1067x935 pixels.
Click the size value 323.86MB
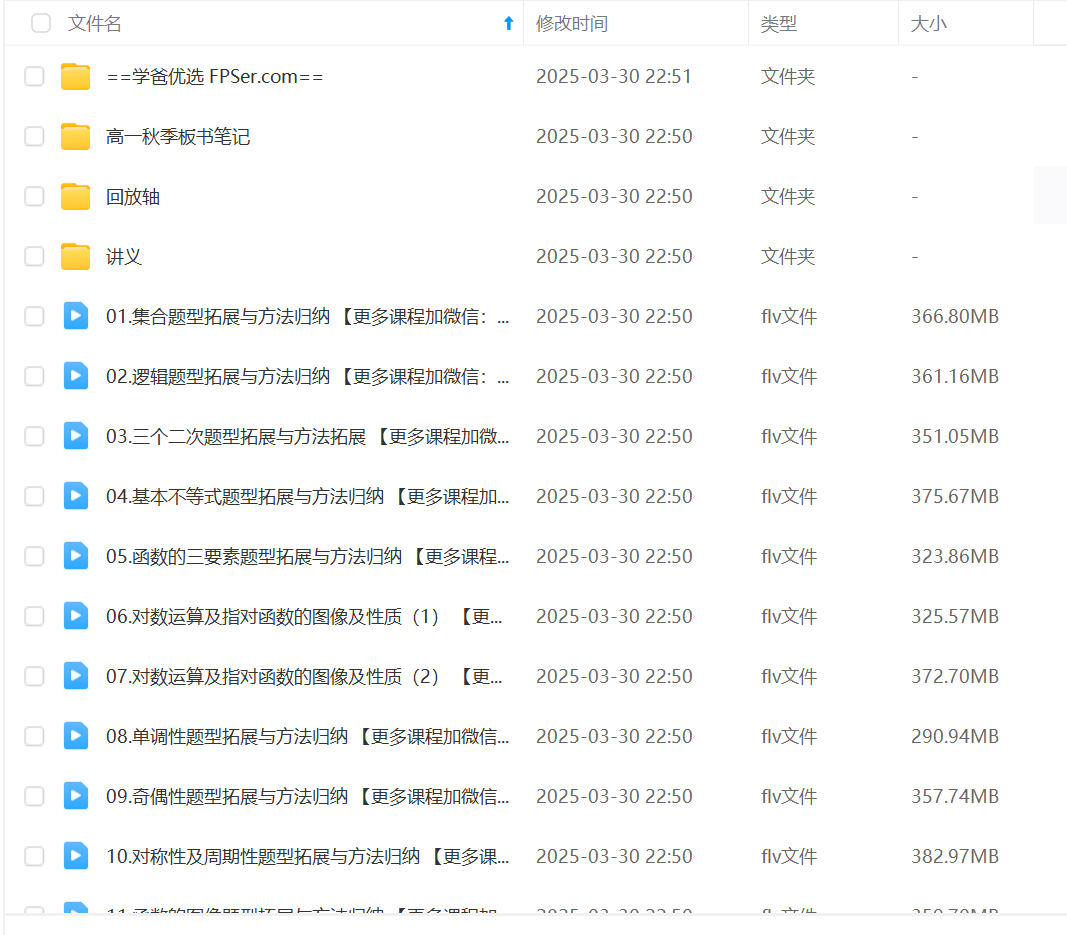[955, 556]
